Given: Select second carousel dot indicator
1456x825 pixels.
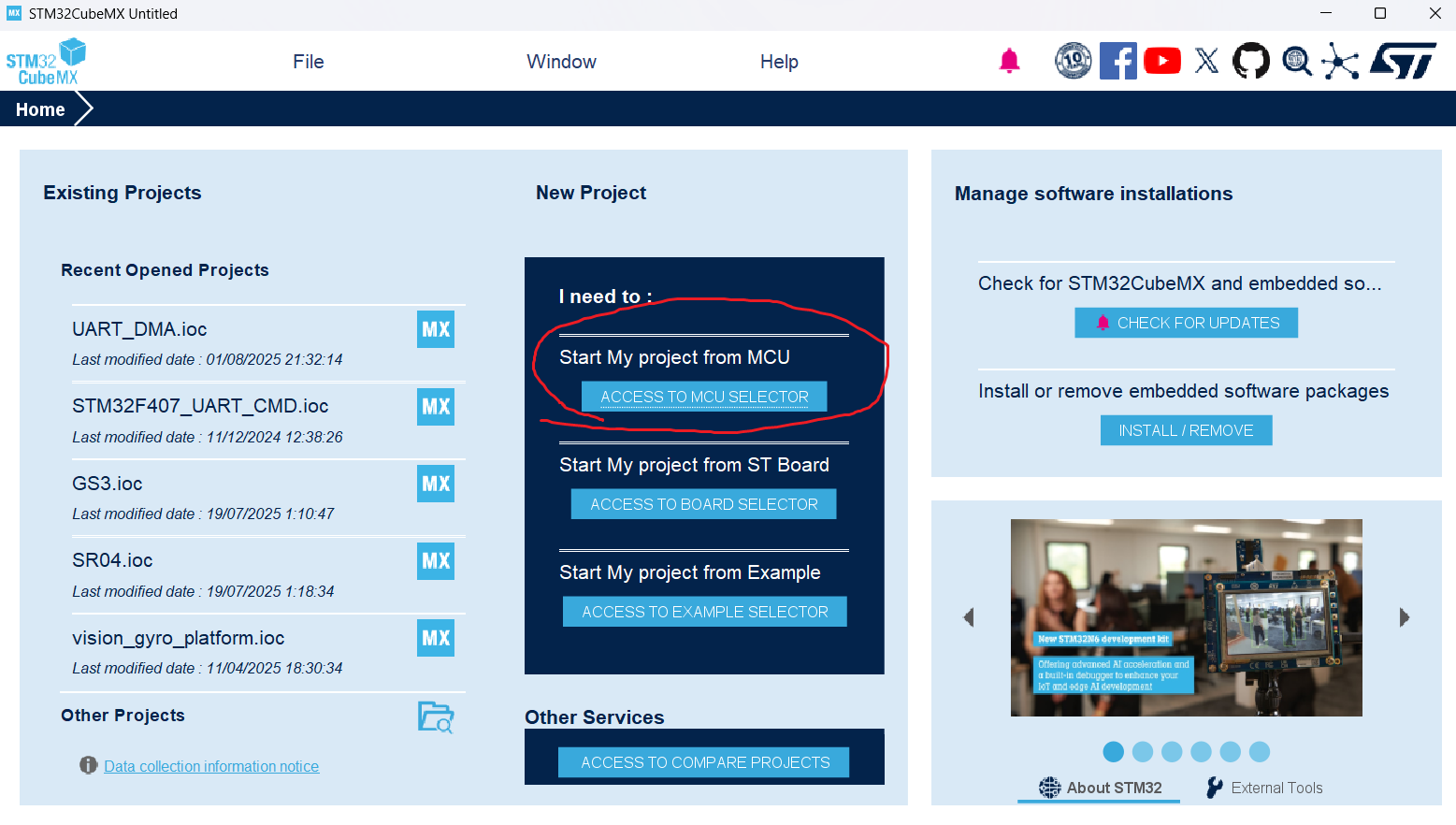Looking at the screenshot, I should pyautogui.click(x=1142, y=752).
